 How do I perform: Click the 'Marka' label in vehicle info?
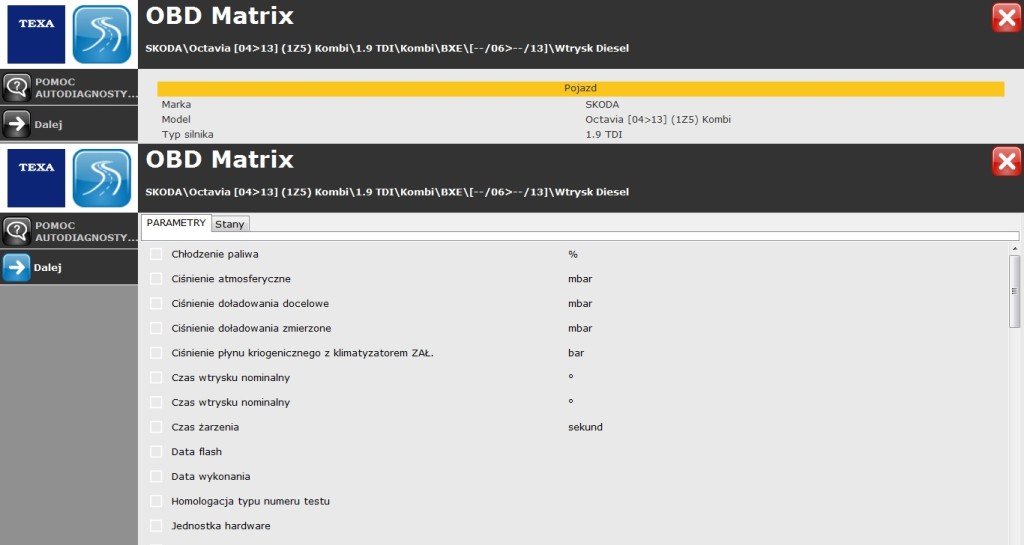pos(176,104)
